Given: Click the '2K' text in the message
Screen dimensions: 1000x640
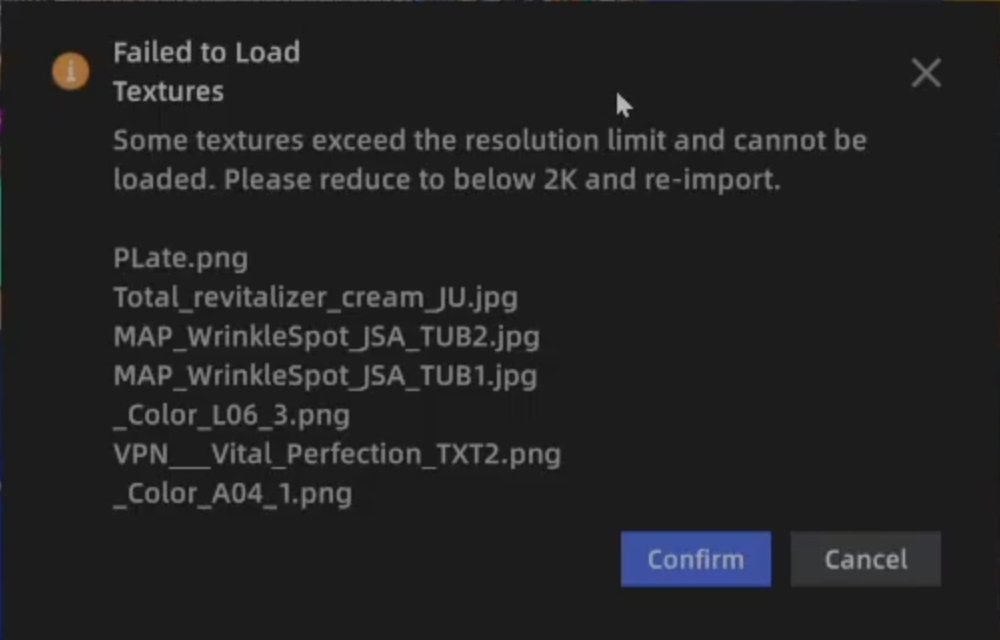Looking at the screenshot, I should click(560, 180).
